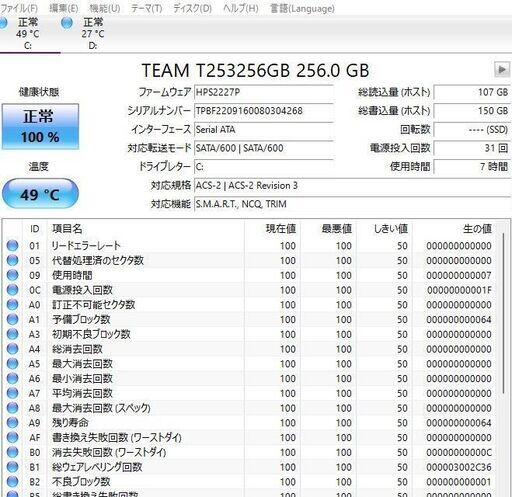Open the 言語(Language) menu
512x497 pixels.
302,8
